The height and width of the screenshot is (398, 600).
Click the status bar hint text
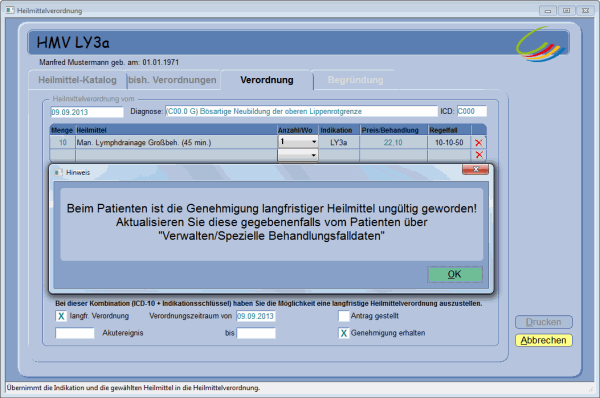[x=133, y=388]
